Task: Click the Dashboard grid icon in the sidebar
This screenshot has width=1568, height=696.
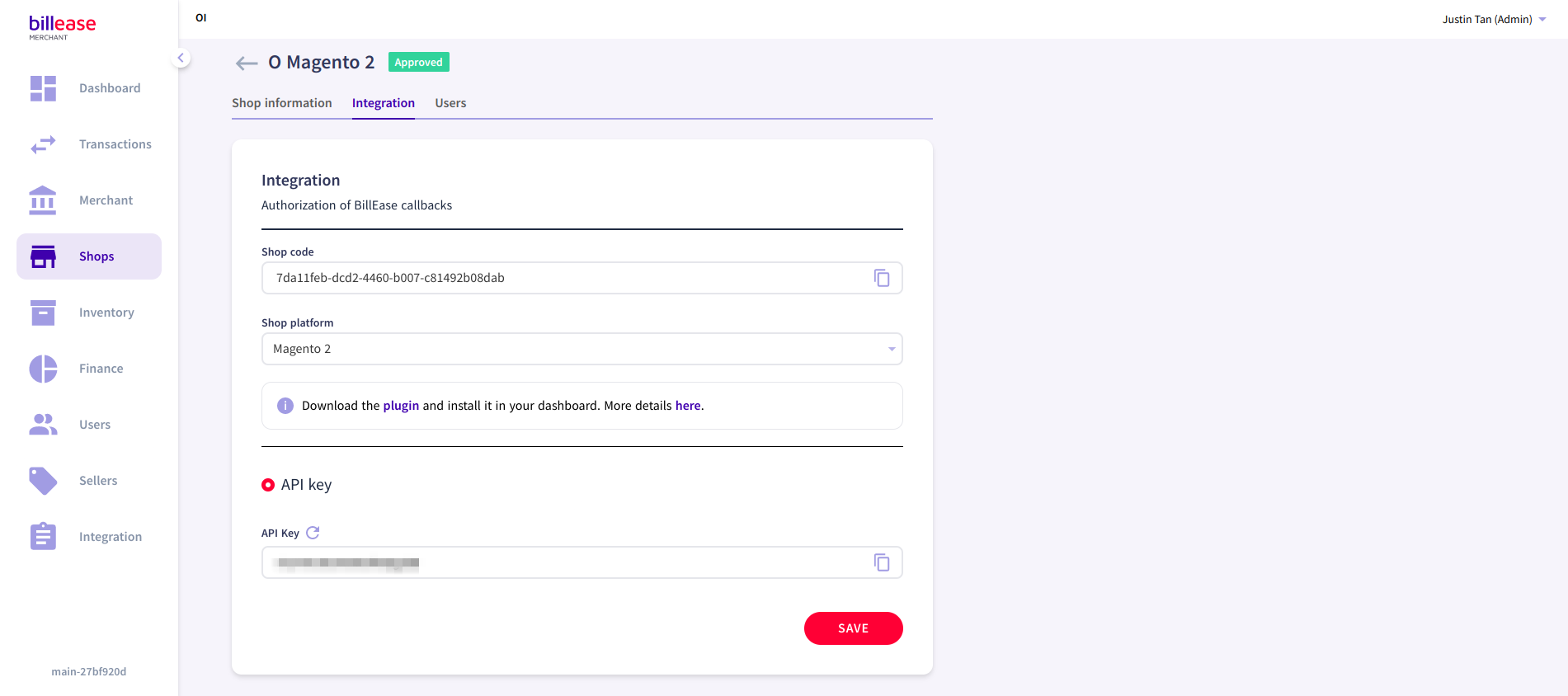Action: (43, 88)
